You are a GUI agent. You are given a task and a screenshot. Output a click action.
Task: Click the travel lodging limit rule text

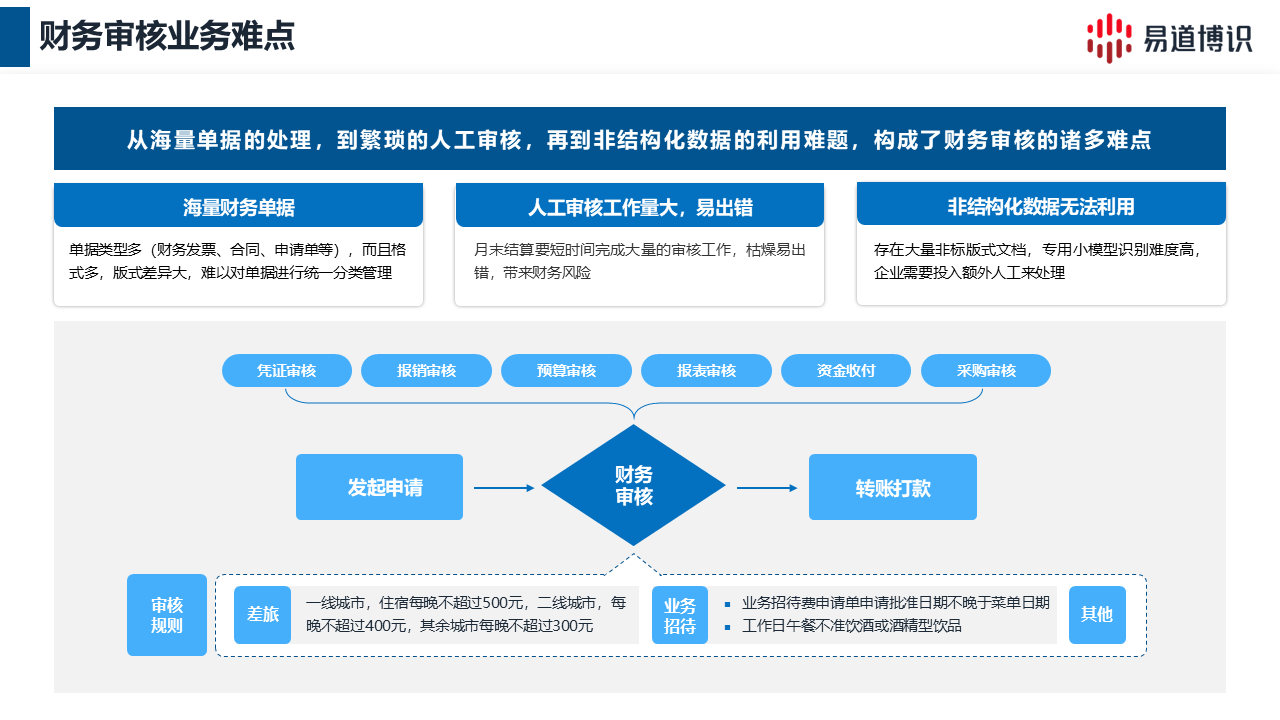click(x=466, y=614)
